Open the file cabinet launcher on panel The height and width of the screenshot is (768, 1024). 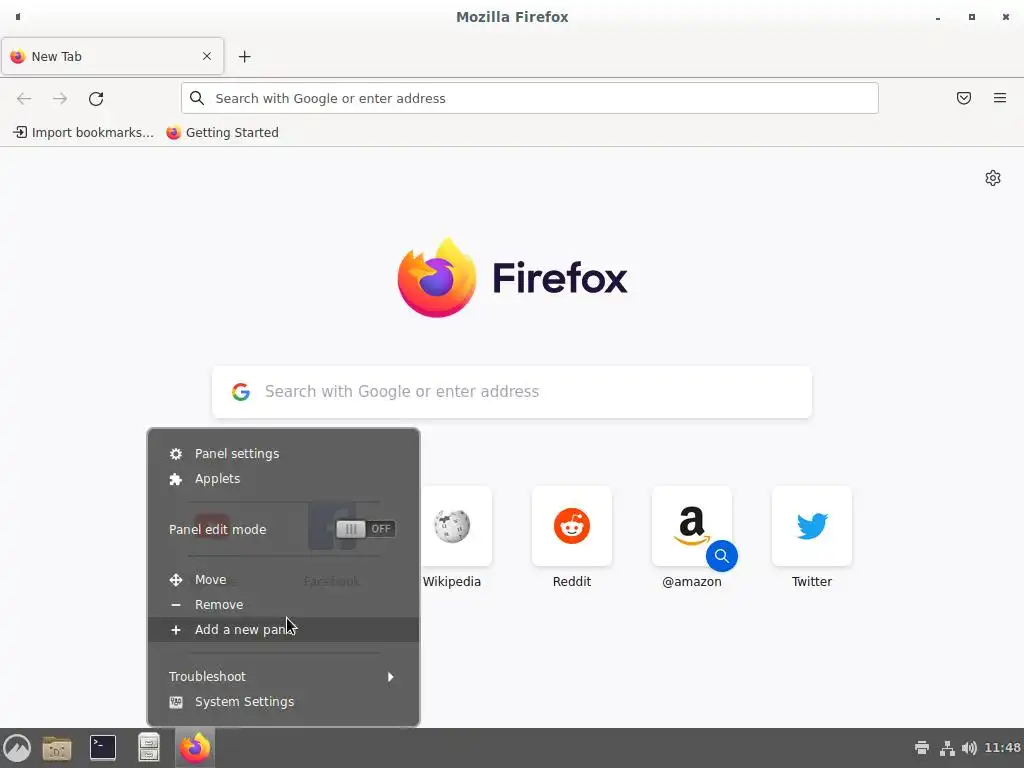point(149,748)
